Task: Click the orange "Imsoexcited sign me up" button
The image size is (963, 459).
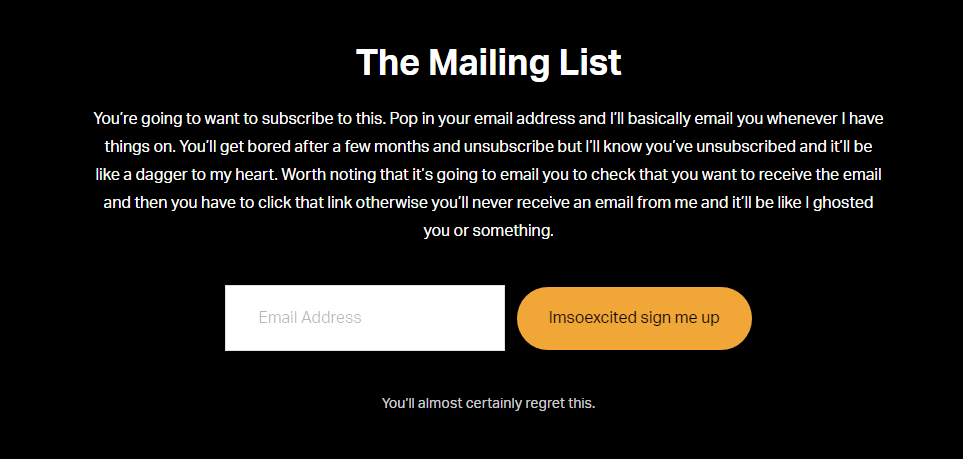Action: 634,318
